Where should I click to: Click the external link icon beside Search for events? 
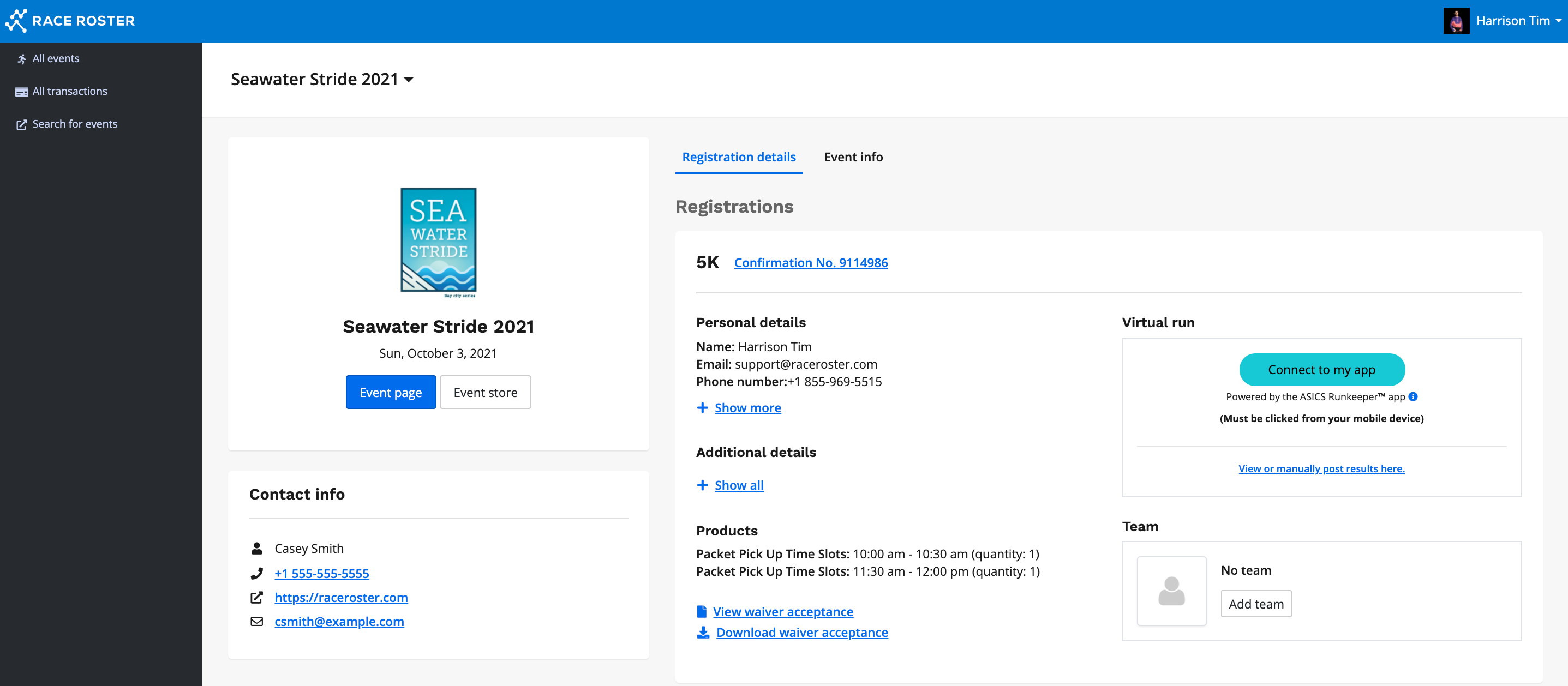click(21, 125)
